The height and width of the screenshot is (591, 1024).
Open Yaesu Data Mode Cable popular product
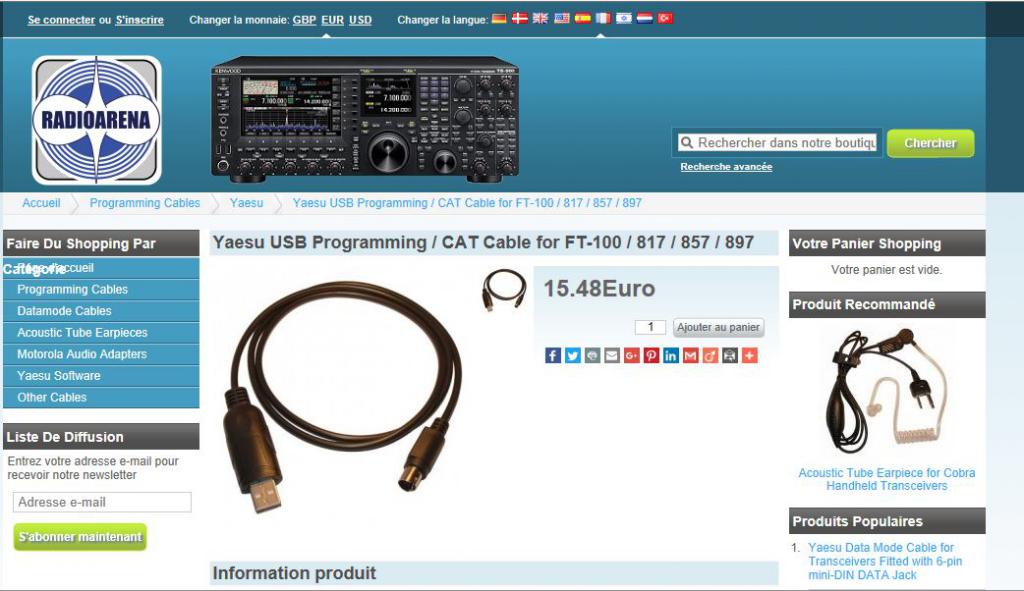coord(885,561)
